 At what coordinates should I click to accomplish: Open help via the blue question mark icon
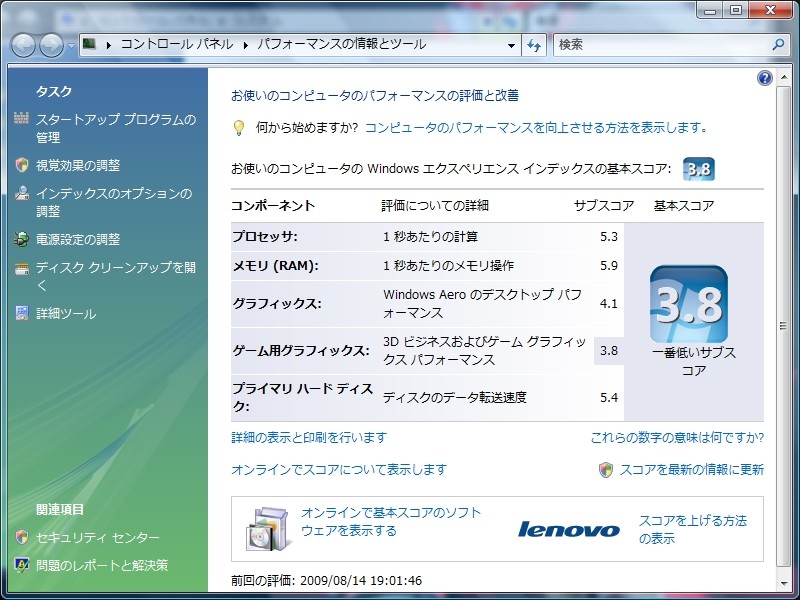tap(764, 78)
